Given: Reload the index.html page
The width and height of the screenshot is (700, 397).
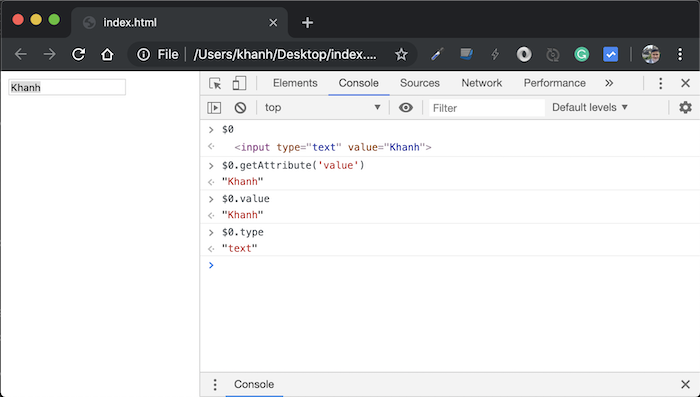Looking at the screenshot, I should [x=79, y=54].
